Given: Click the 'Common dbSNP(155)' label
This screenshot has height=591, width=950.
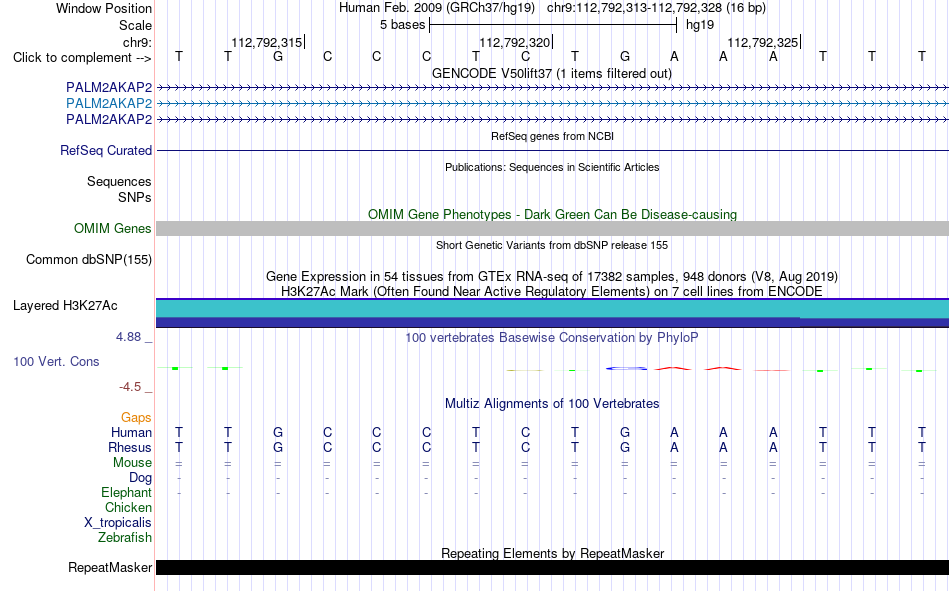Looking at the screenshot, I should click(89, 259).
